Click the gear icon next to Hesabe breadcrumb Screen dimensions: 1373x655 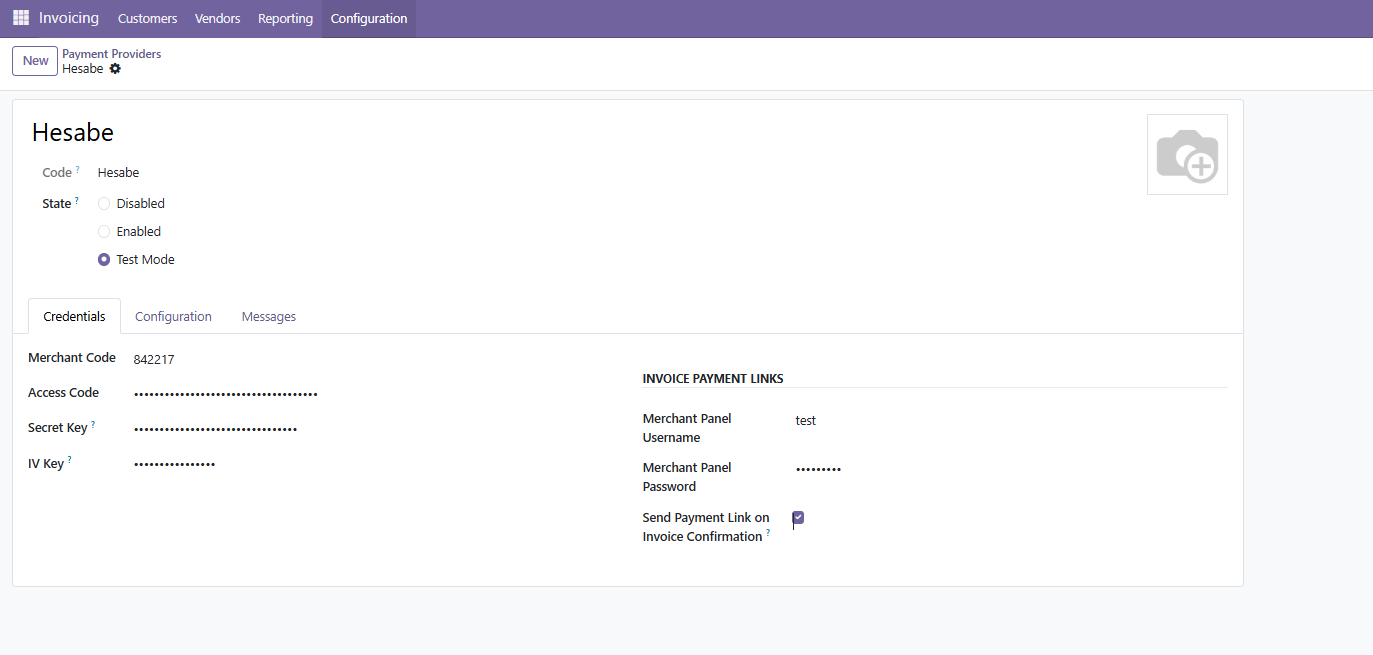coord(115,69)
